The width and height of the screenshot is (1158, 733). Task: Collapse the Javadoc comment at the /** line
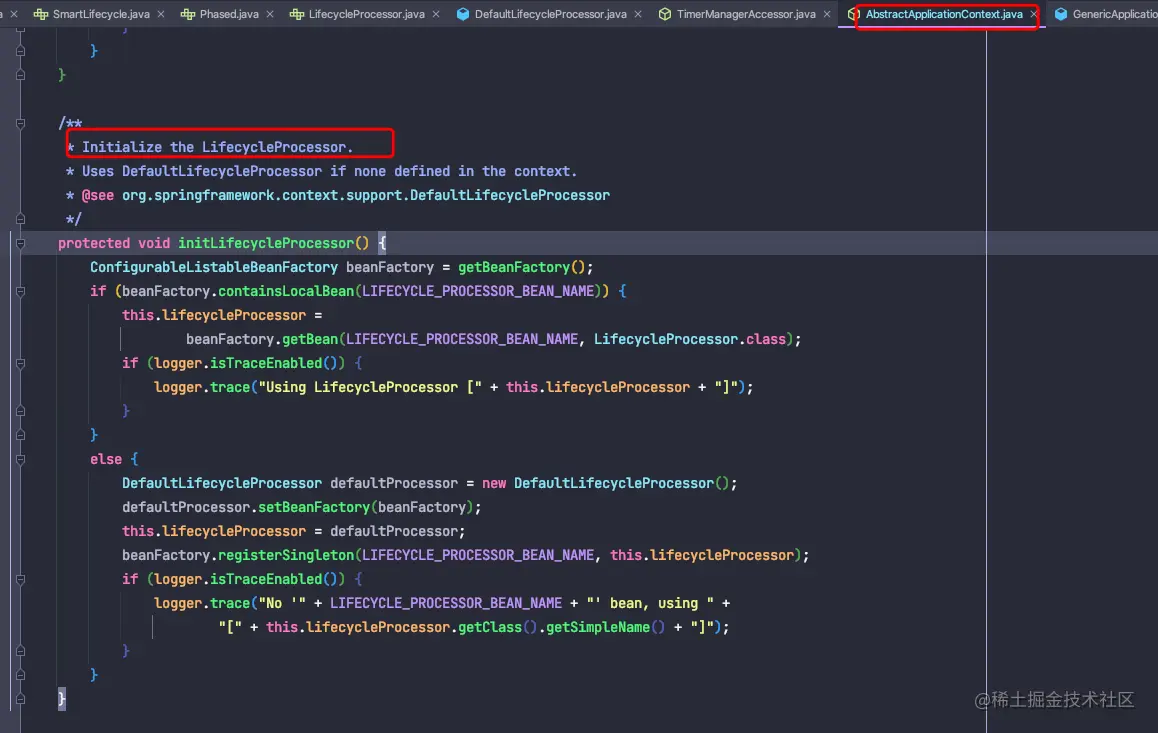point(20,123)
